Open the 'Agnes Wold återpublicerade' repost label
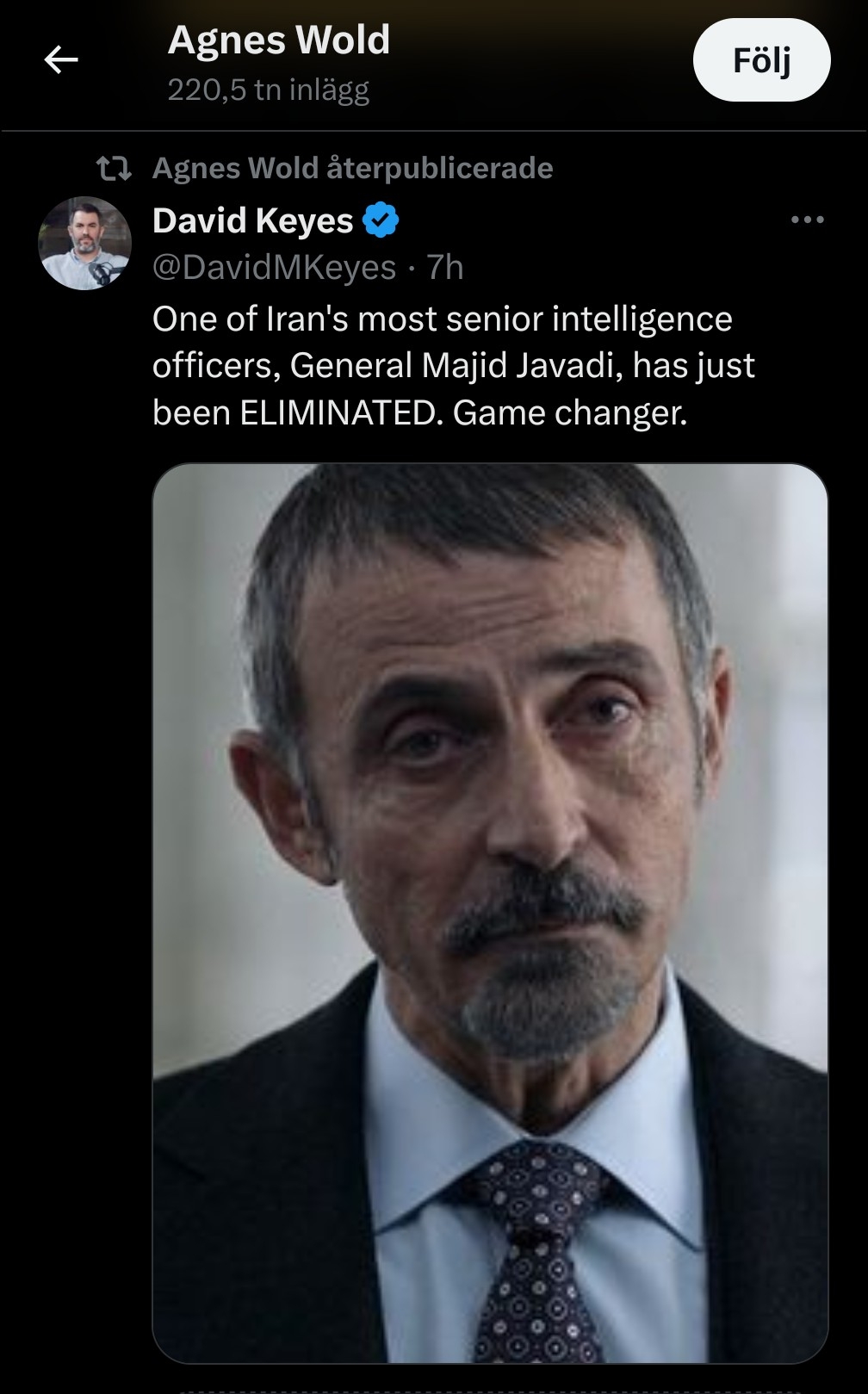 (353, 168)
